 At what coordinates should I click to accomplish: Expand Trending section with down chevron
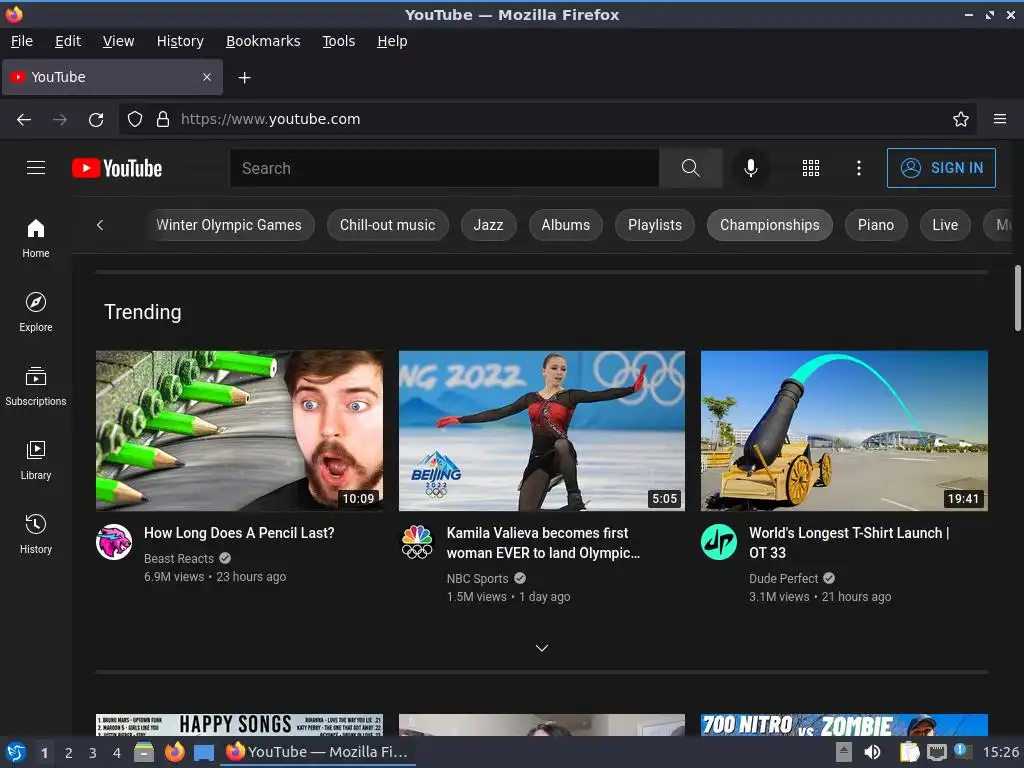tap(541, 648)
